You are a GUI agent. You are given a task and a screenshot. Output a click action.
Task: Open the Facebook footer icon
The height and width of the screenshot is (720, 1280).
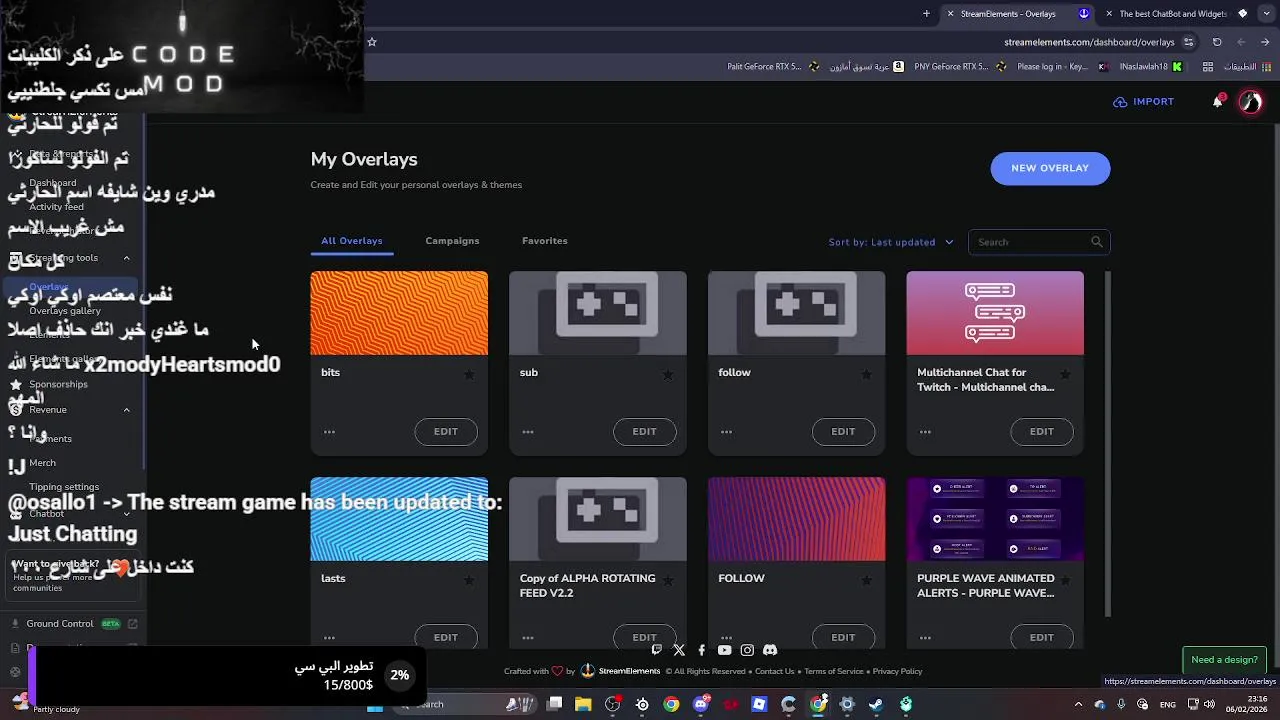pos(701,650)
